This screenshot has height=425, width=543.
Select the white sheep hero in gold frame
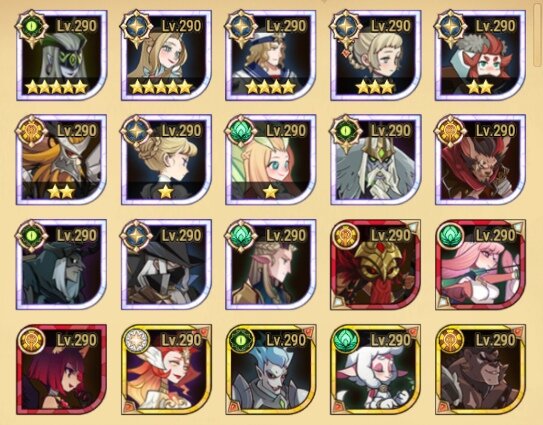[376, 370]
